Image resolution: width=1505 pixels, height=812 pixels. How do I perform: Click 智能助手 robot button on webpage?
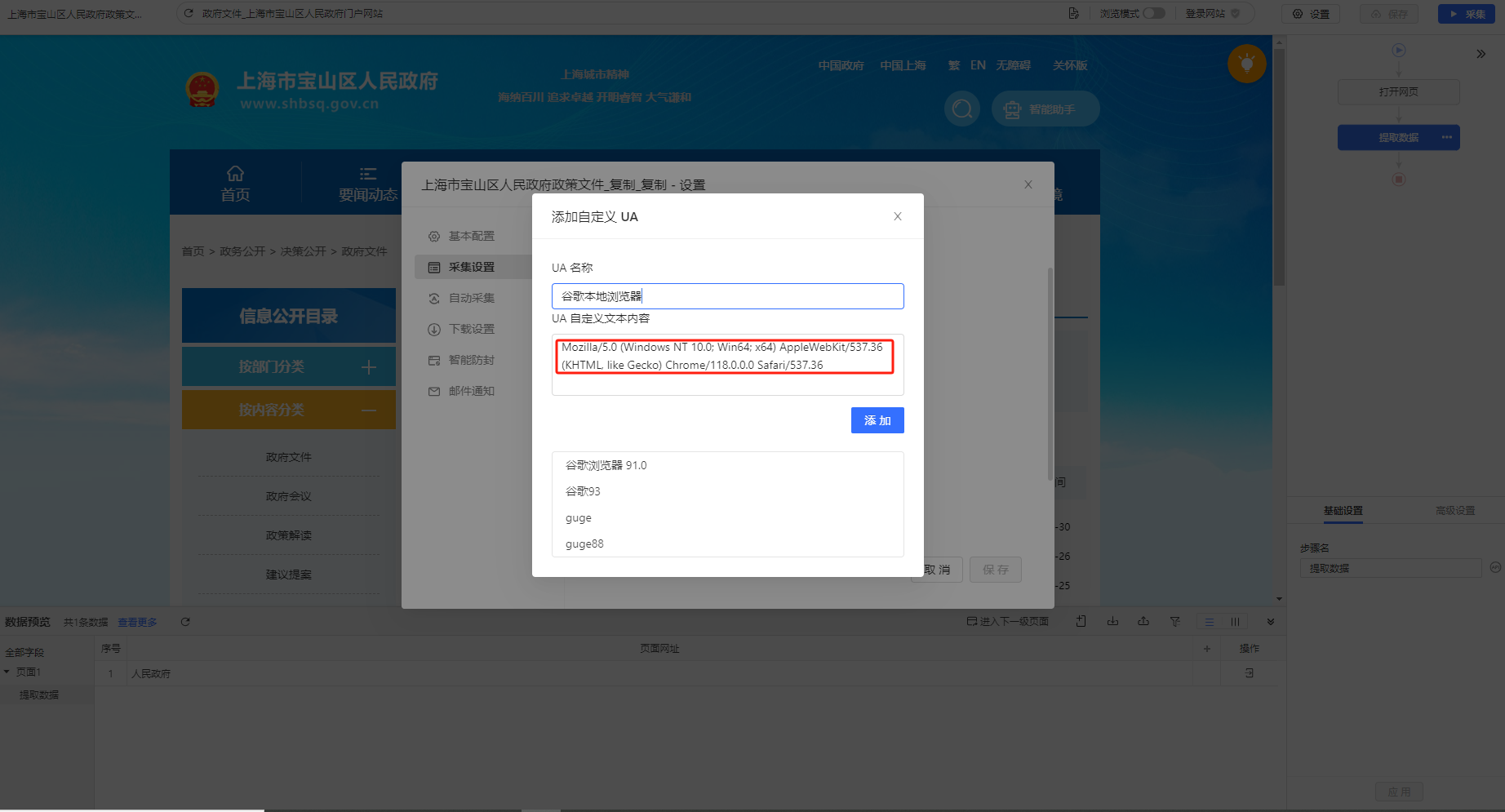point(1045,109)
